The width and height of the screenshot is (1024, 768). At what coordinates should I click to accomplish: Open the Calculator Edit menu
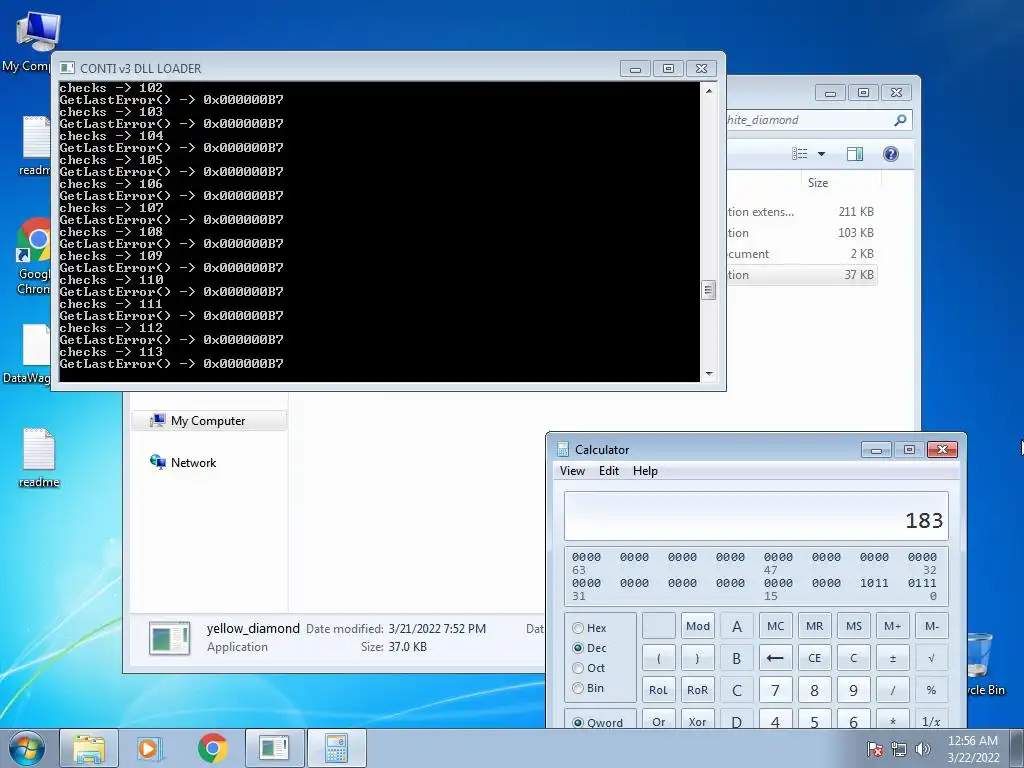pos(609,471)
